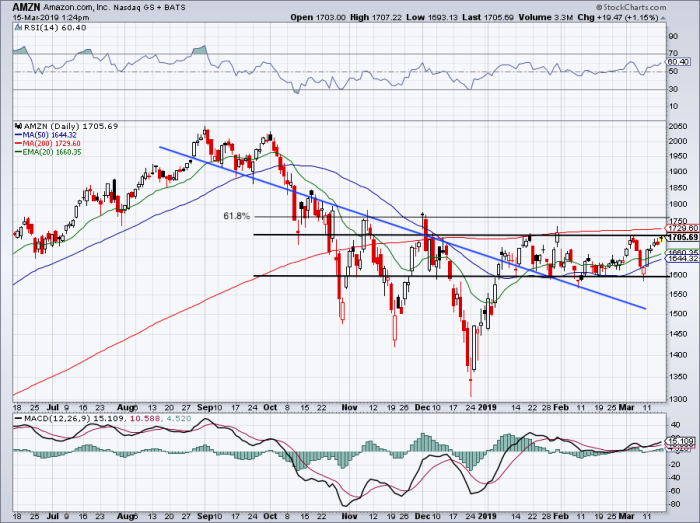
Task: Click the 2019 date label under the price panel
Action: 487,407
